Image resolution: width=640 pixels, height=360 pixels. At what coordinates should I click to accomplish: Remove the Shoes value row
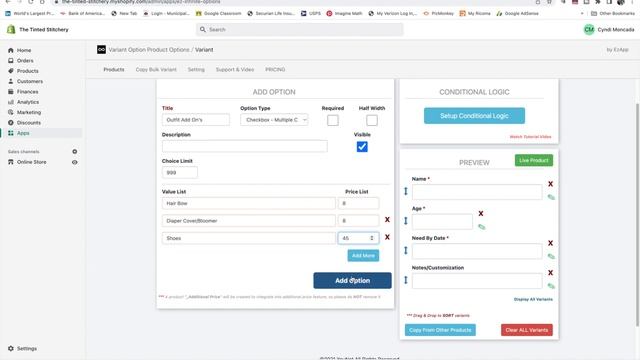click(x=387, y=237)
